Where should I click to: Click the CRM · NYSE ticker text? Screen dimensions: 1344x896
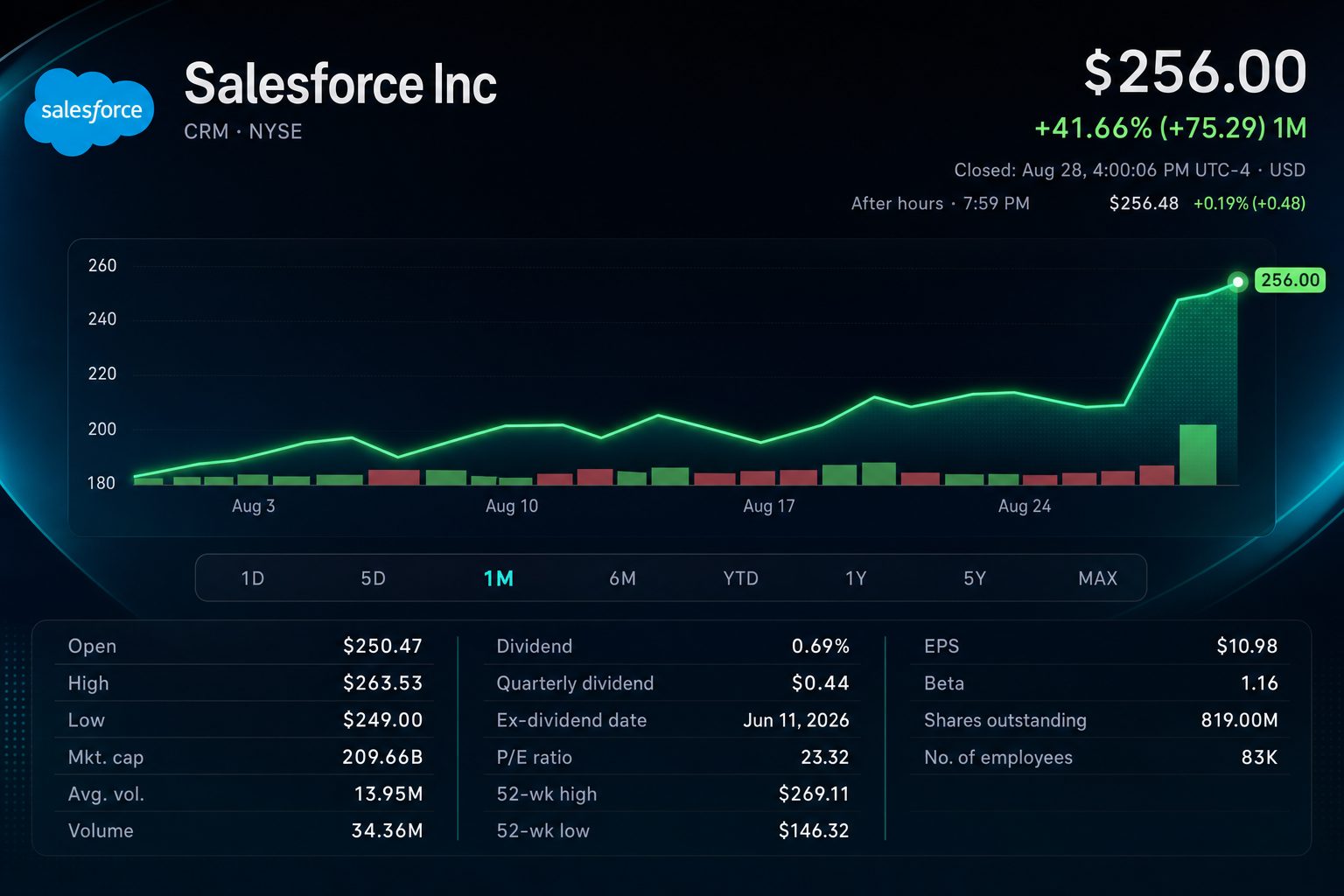(243, 131)
